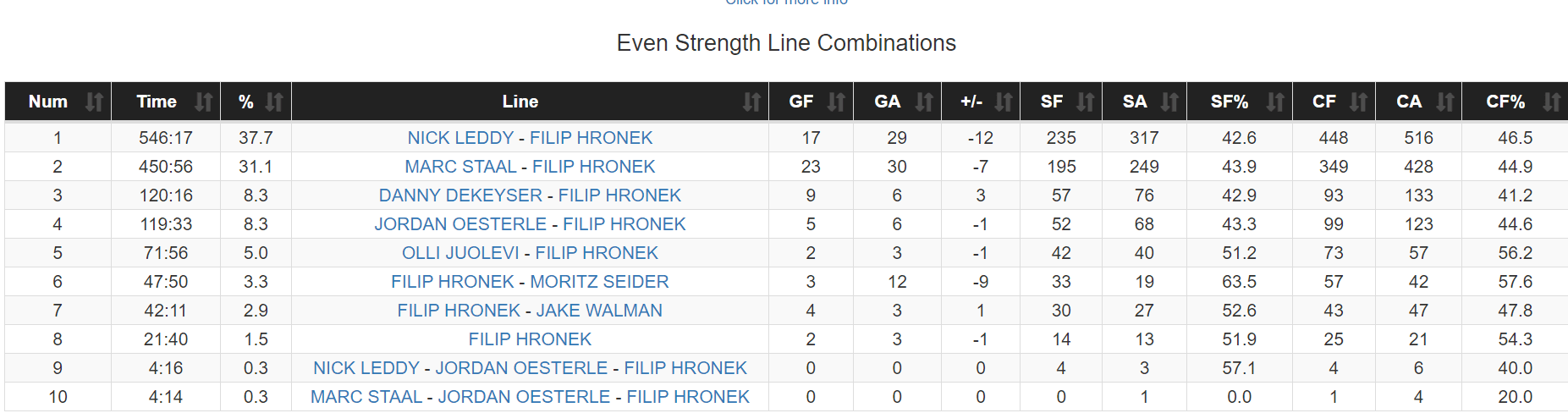Sort by CF column arrows

tap(1358, 102)
